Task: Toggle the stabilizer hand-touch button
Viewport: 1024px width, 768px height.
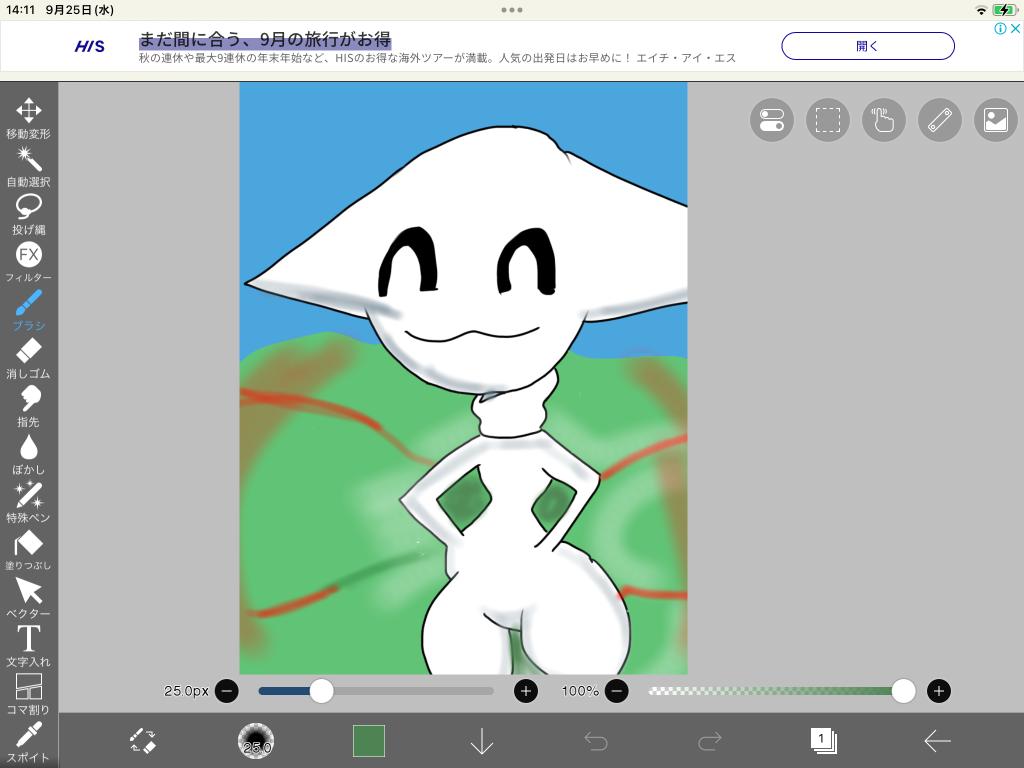Action: point(883,120)
